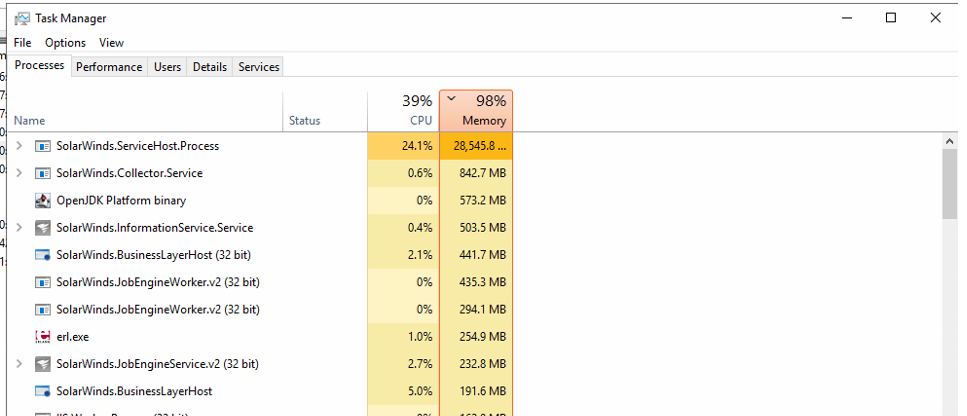This screenshot has height=416, width=967.
Task: Click the OpenJDK Platform binary icon
Action: click(x=43, y=200)
